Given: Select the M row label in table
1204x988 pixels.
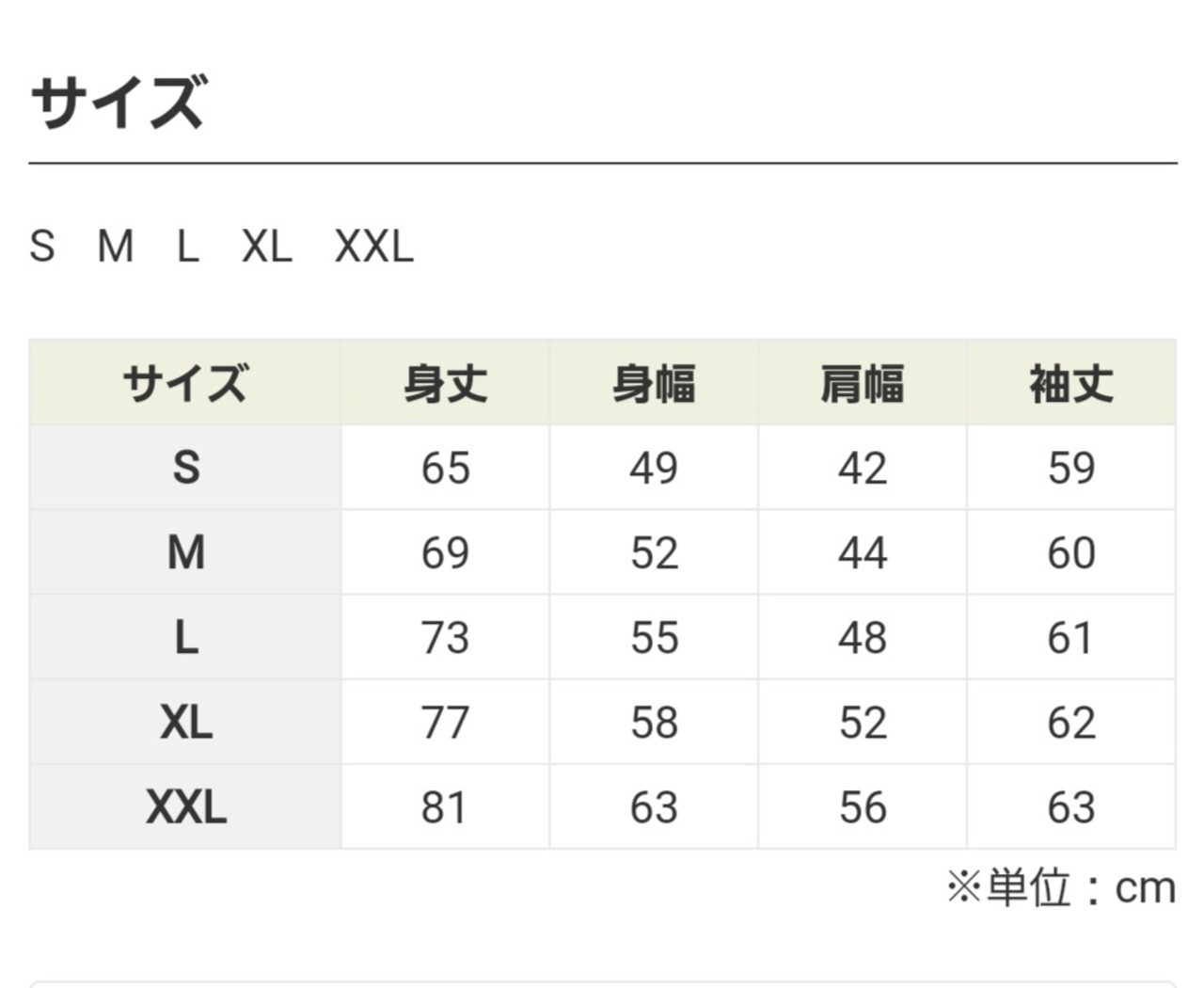Looking at the screenshot, I should 186,552.
